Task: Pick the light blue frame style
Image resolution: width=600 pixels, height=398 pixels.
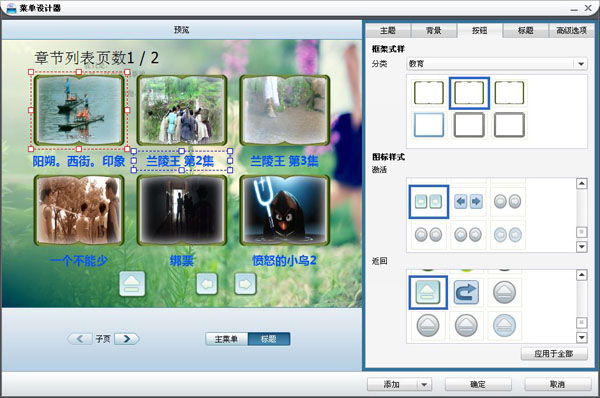Action: (429, 125)
